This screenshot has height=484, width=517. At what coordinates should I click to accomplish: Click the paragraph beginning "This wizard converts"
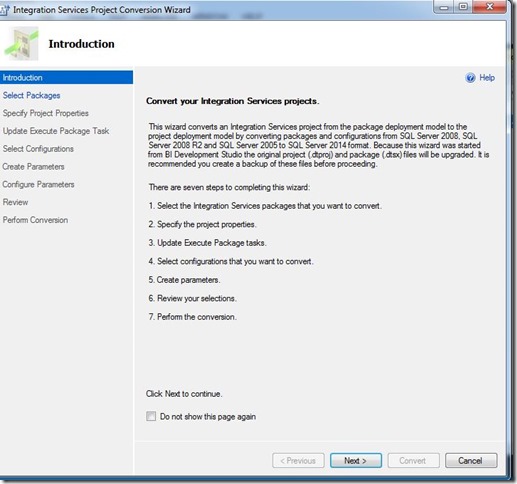point(319,145)
